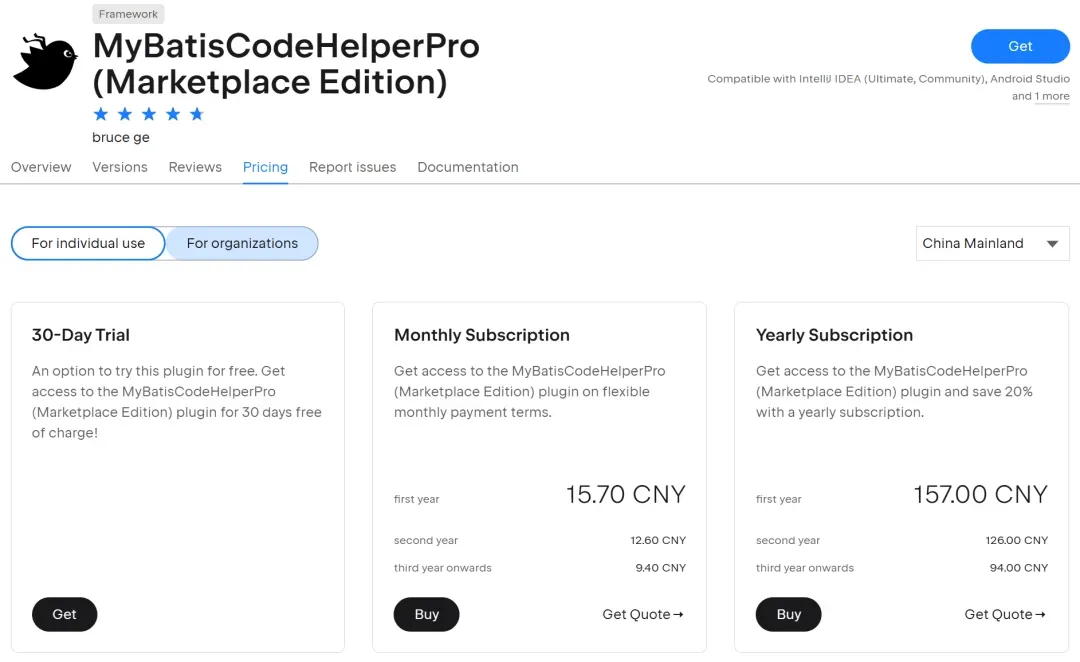Switch to For organizations pricing
This screenshot has width=1080, height=662.
tap(242, 243)
